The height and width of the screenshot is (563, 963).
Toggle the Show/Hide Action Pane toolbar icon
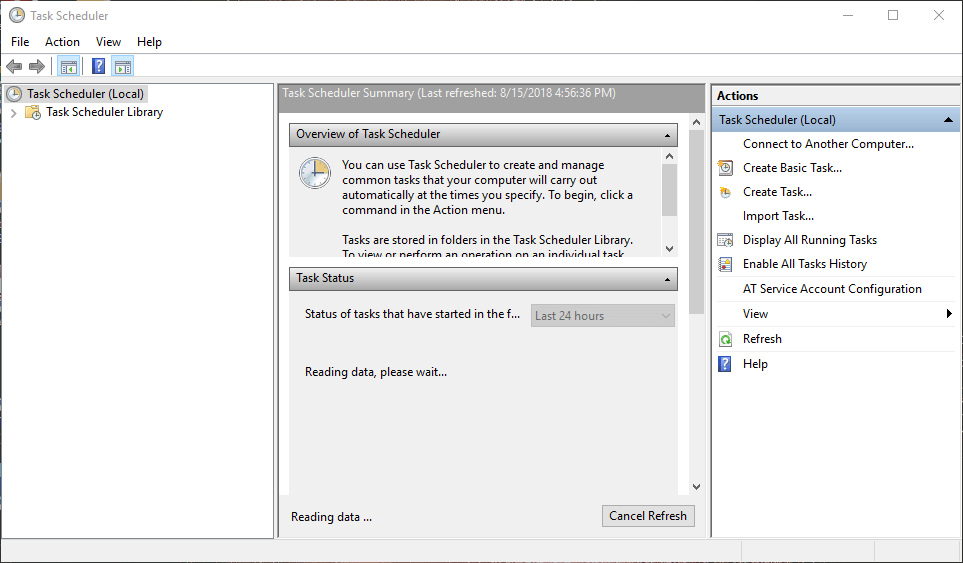point(123,66)
